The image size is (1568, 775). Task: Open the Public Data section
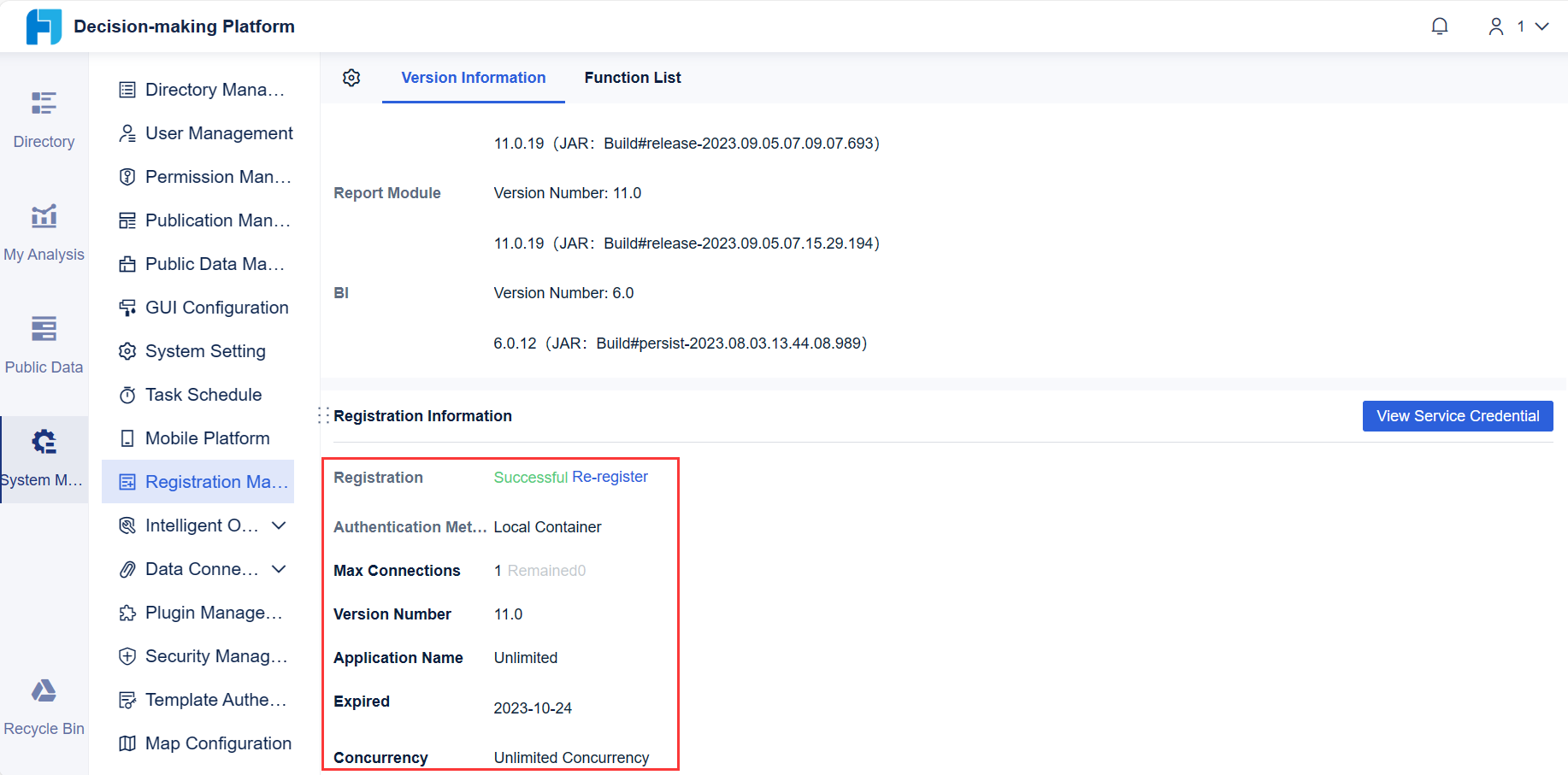coord(44,343)
